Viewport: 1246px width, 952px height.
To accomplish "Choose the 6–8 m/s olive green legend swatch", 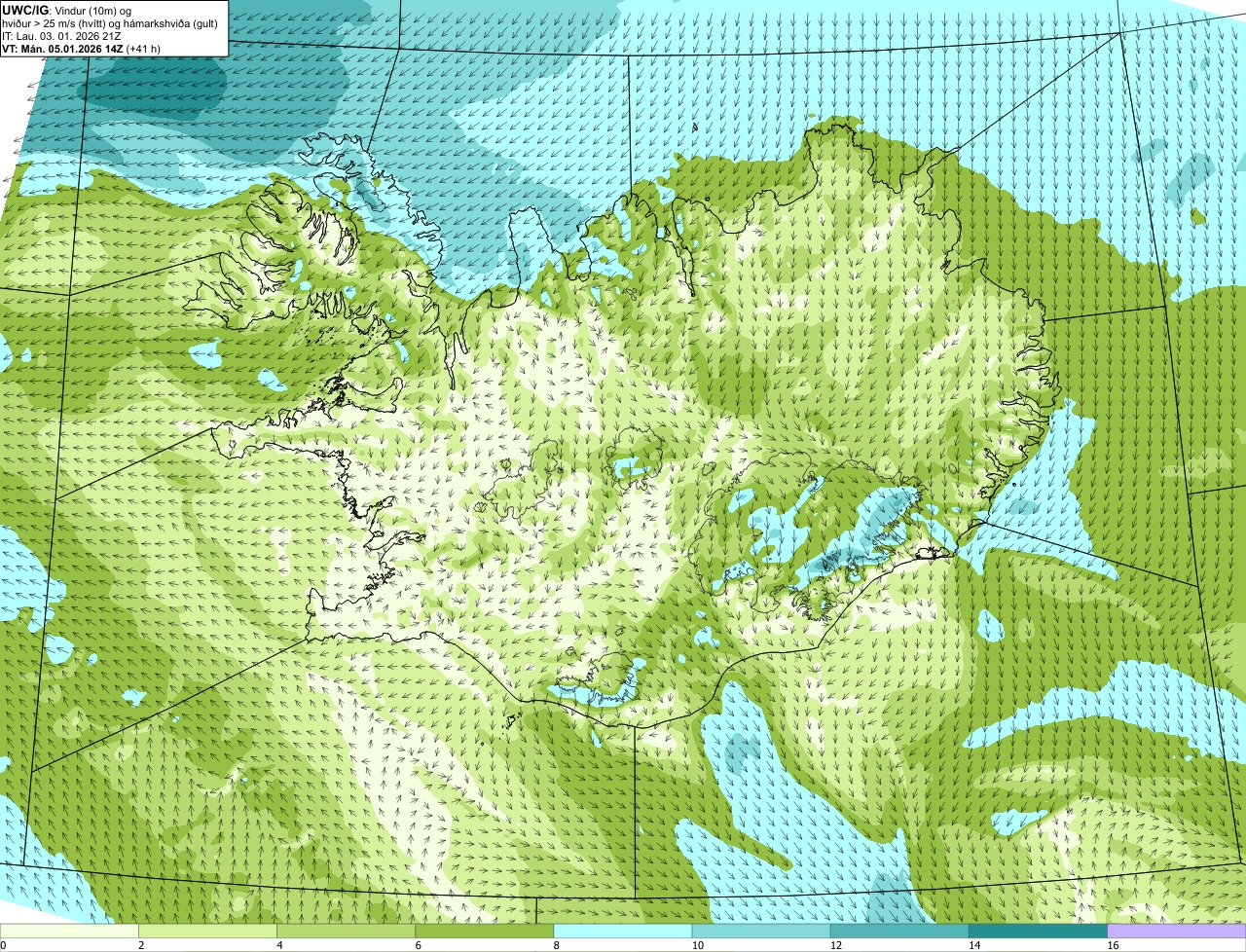I will pyautogui.click(x=485, y=932).
